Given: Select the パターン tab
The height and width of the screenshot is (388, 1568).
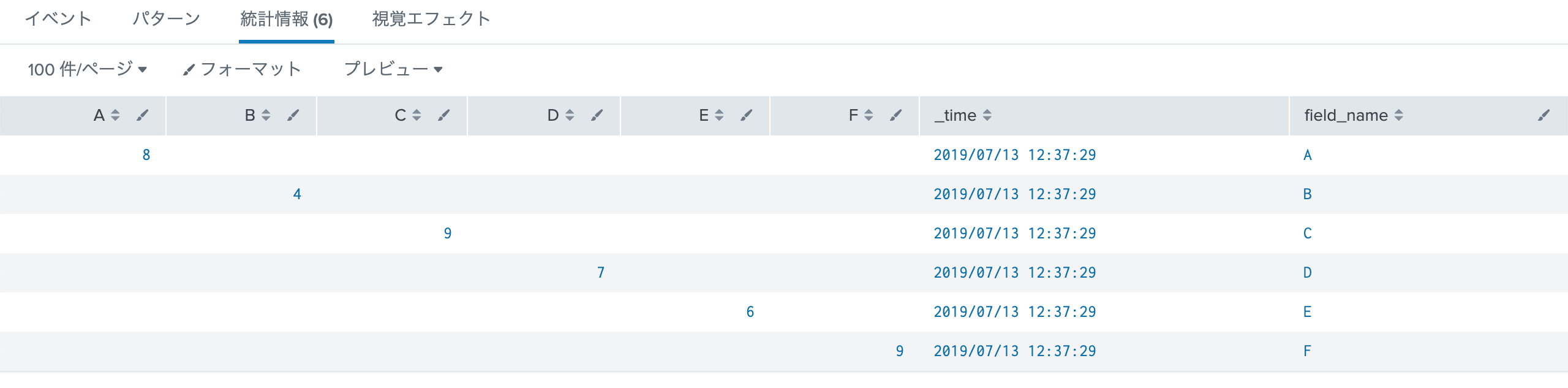Looking at the screenshot, I should [x=166, y=19].
